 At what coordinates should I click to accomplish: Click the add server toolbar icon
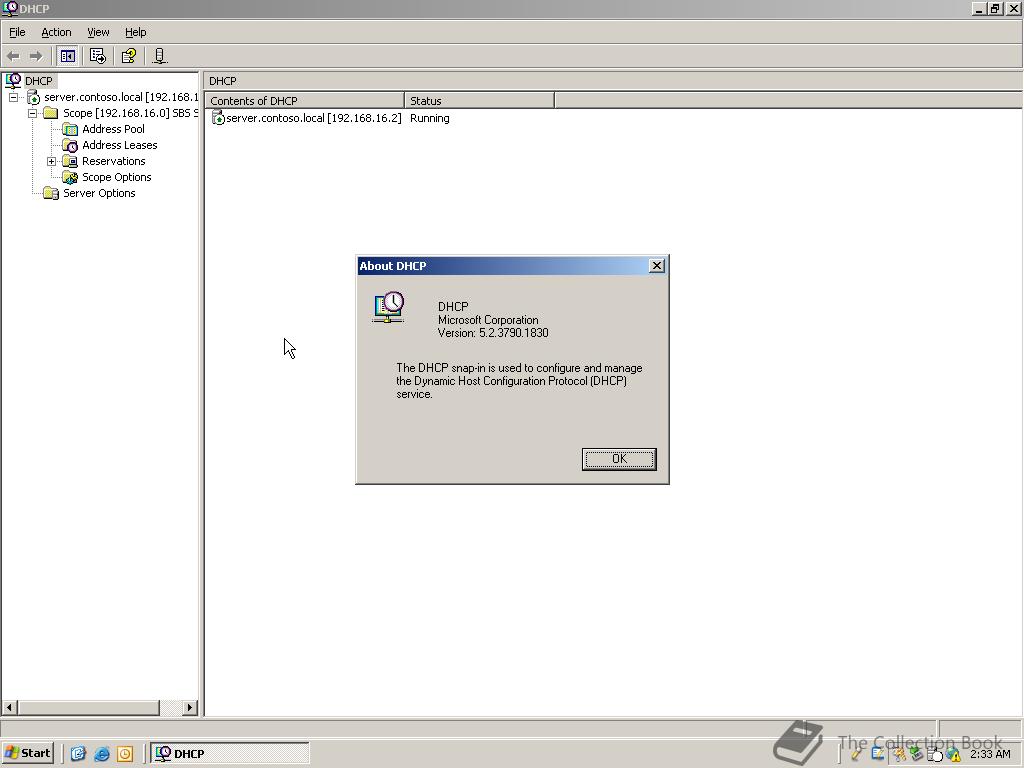159,56
